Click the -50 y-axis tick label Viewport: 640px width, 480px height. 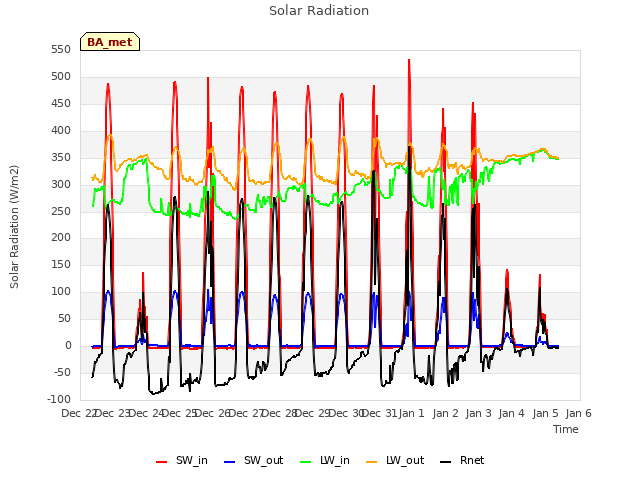62,372
